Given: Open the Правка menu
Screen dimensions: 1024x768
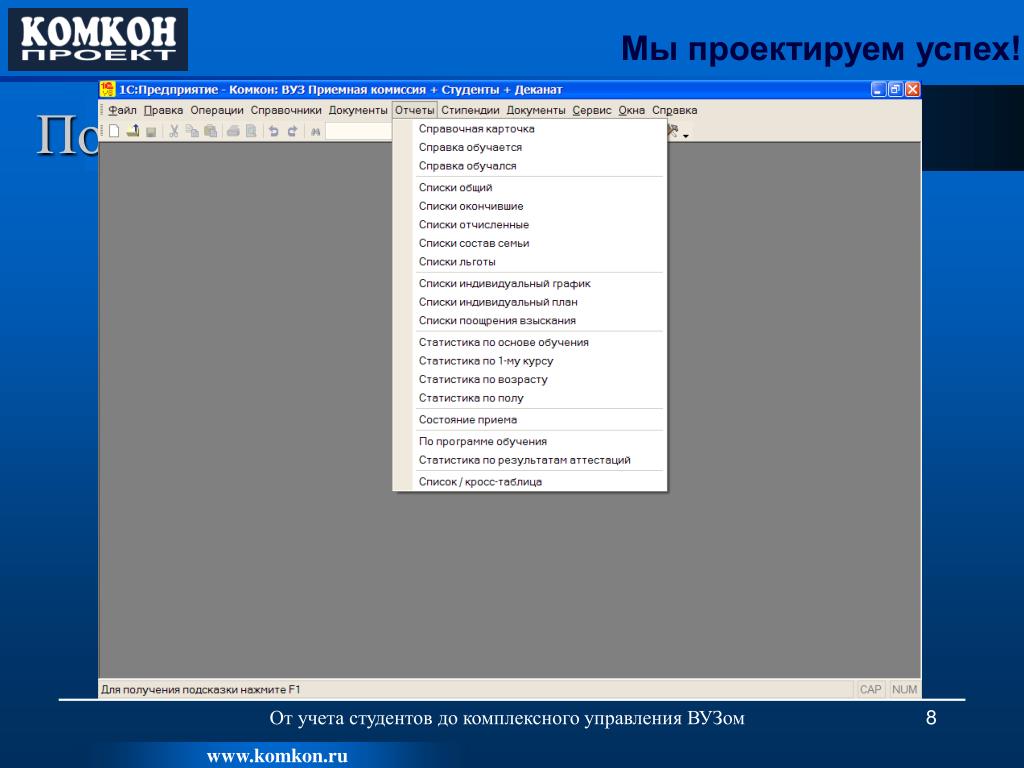Looking at the screenshot, I should [163, 110].
